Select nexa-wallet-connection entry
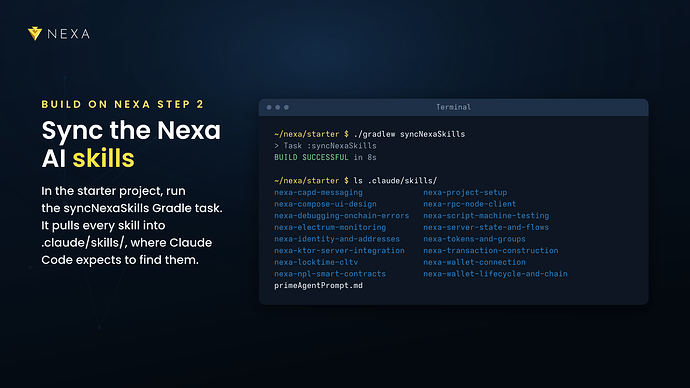The height and width of the screenshot is (388, 690). click(x=474, y=262)
